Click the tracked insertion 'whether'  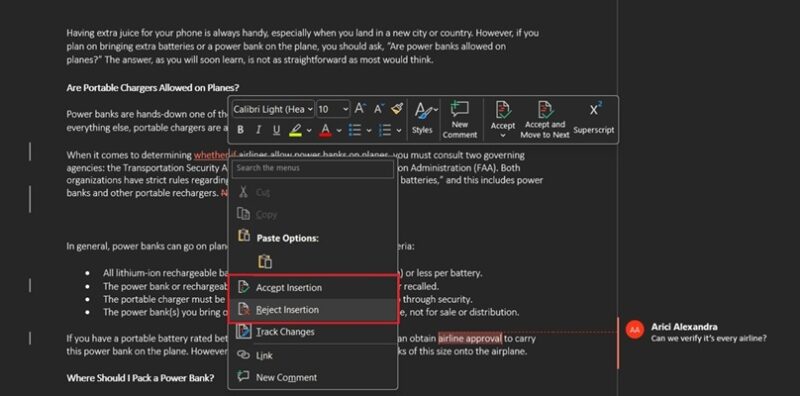210,155
